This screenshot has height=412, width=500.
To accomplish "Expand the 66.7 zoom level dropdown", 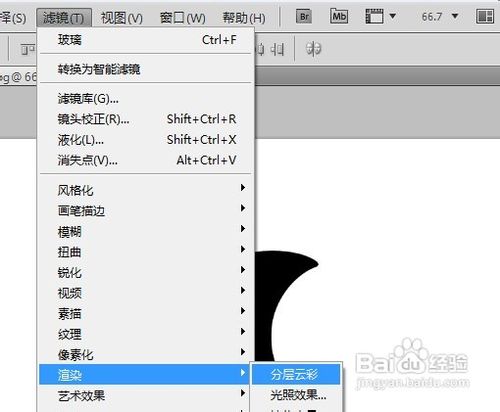I will pos(455,16).
